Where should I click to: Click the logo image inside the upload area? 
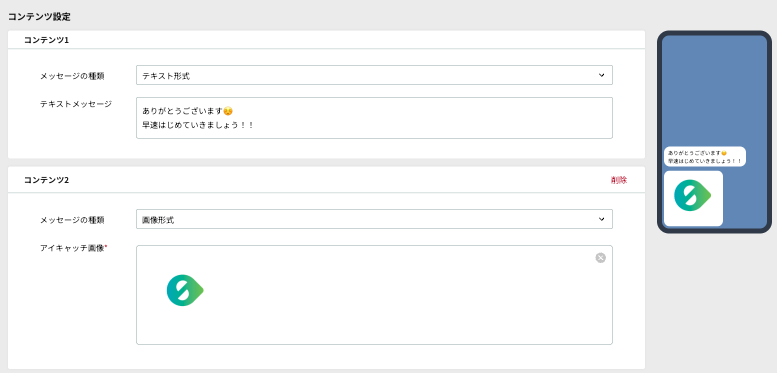(185, 290)
